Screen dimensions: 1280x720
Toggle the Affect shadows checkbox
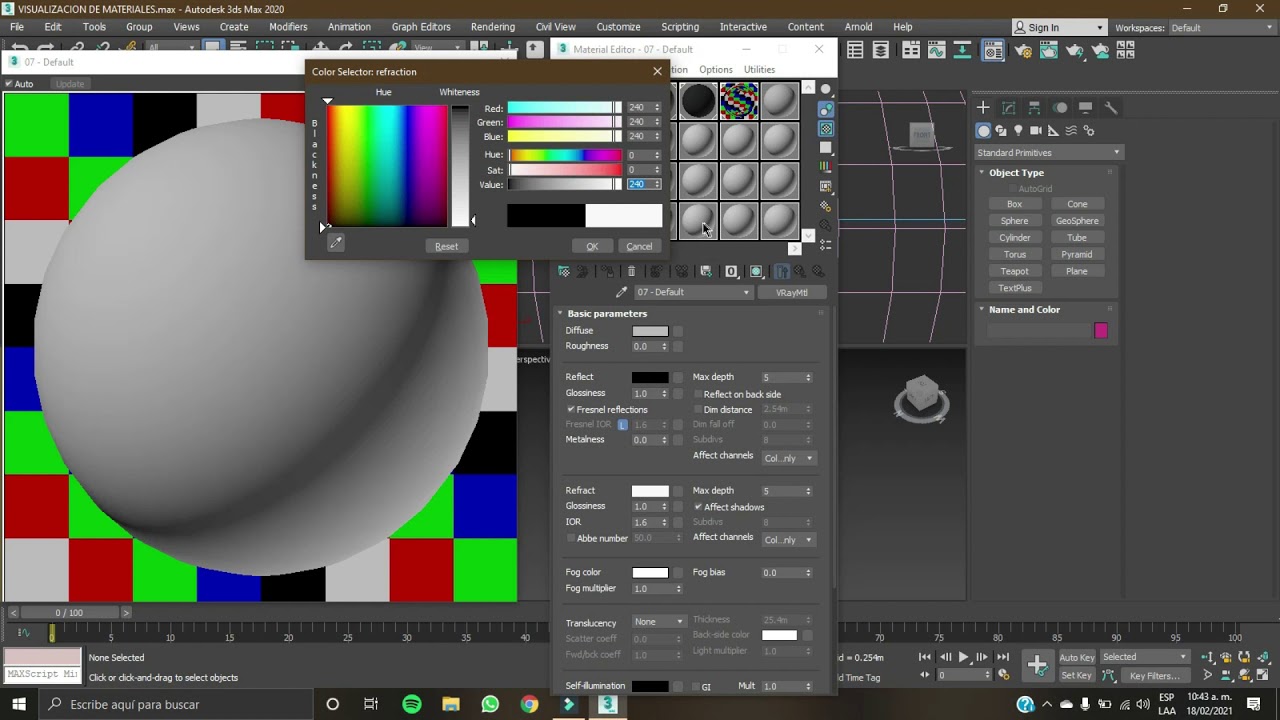(x=698, y=507)
